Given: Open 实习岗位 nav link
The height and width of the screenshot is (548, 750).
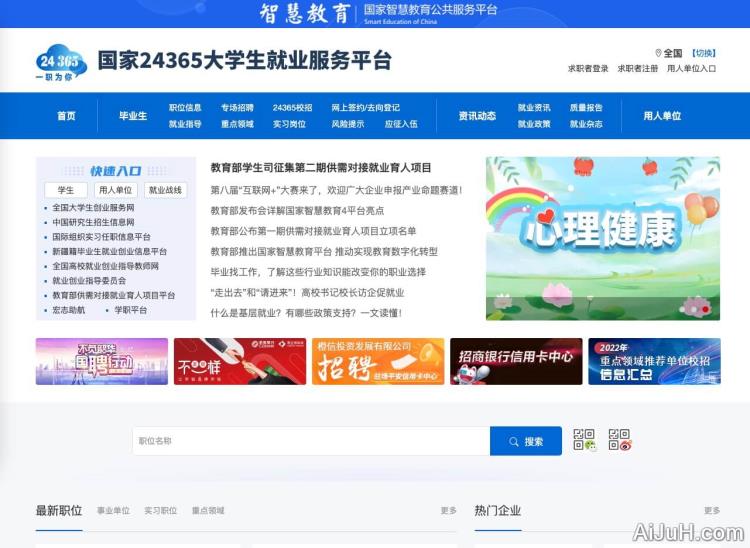Looking at the screenshot, I should pos(289,124).
